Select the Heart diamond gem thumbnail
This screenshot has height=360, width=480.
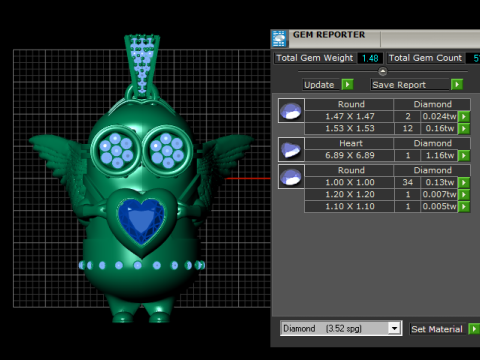[291, 150]
